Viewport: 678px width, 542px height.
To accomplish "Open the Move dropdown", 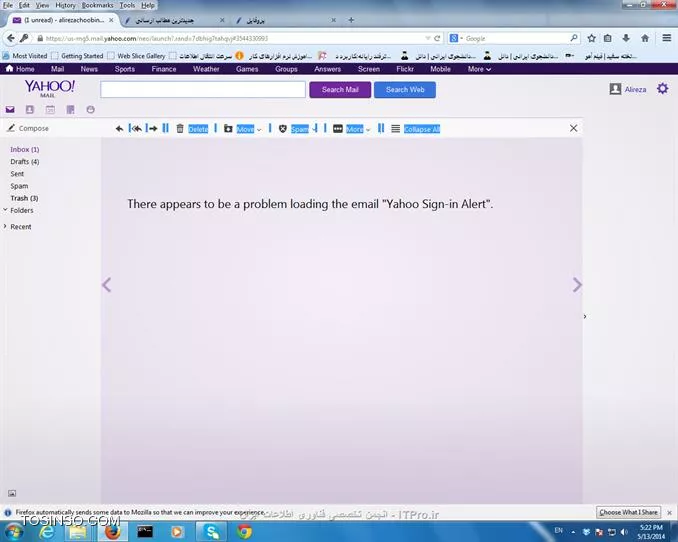I will (259, 130).
